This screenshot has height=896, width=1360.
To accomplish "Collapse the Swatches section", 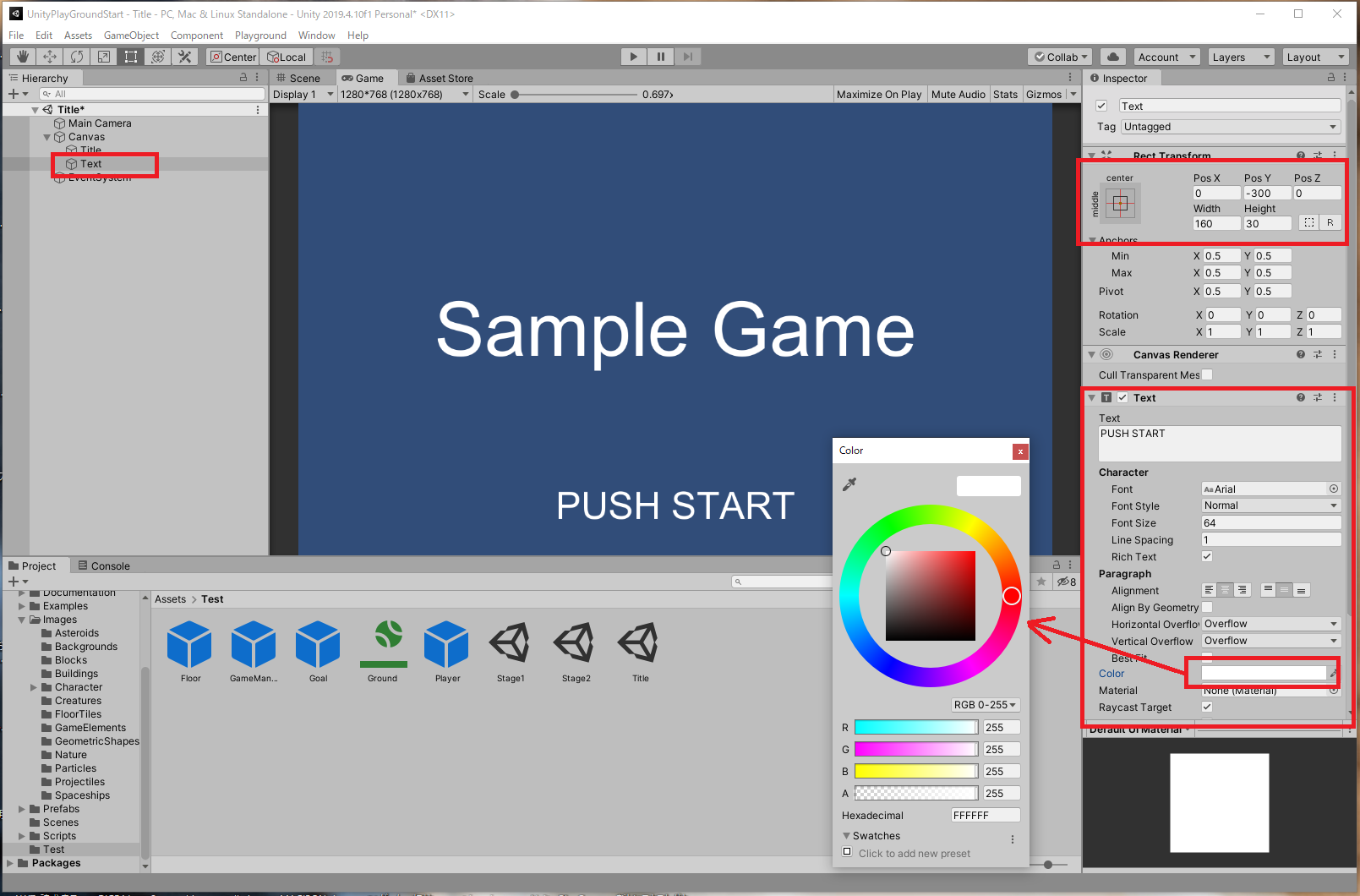I will (x=846, y=835).
